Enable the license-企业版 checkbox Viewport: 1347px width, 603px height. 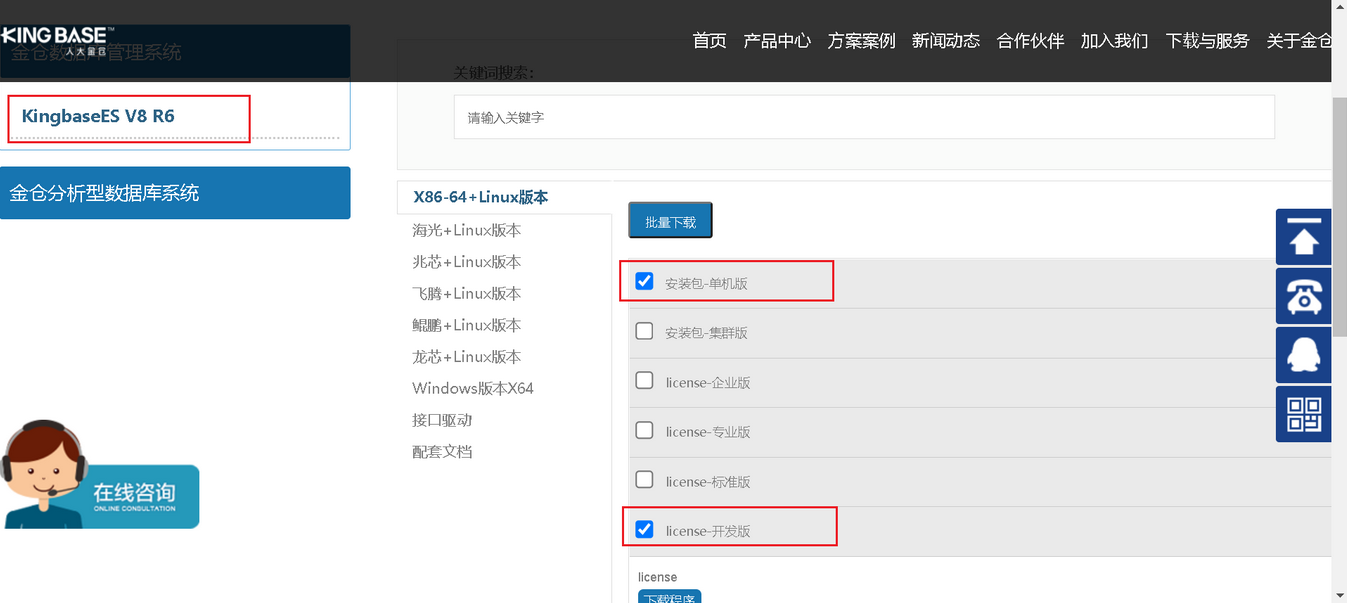pos(644,381)
